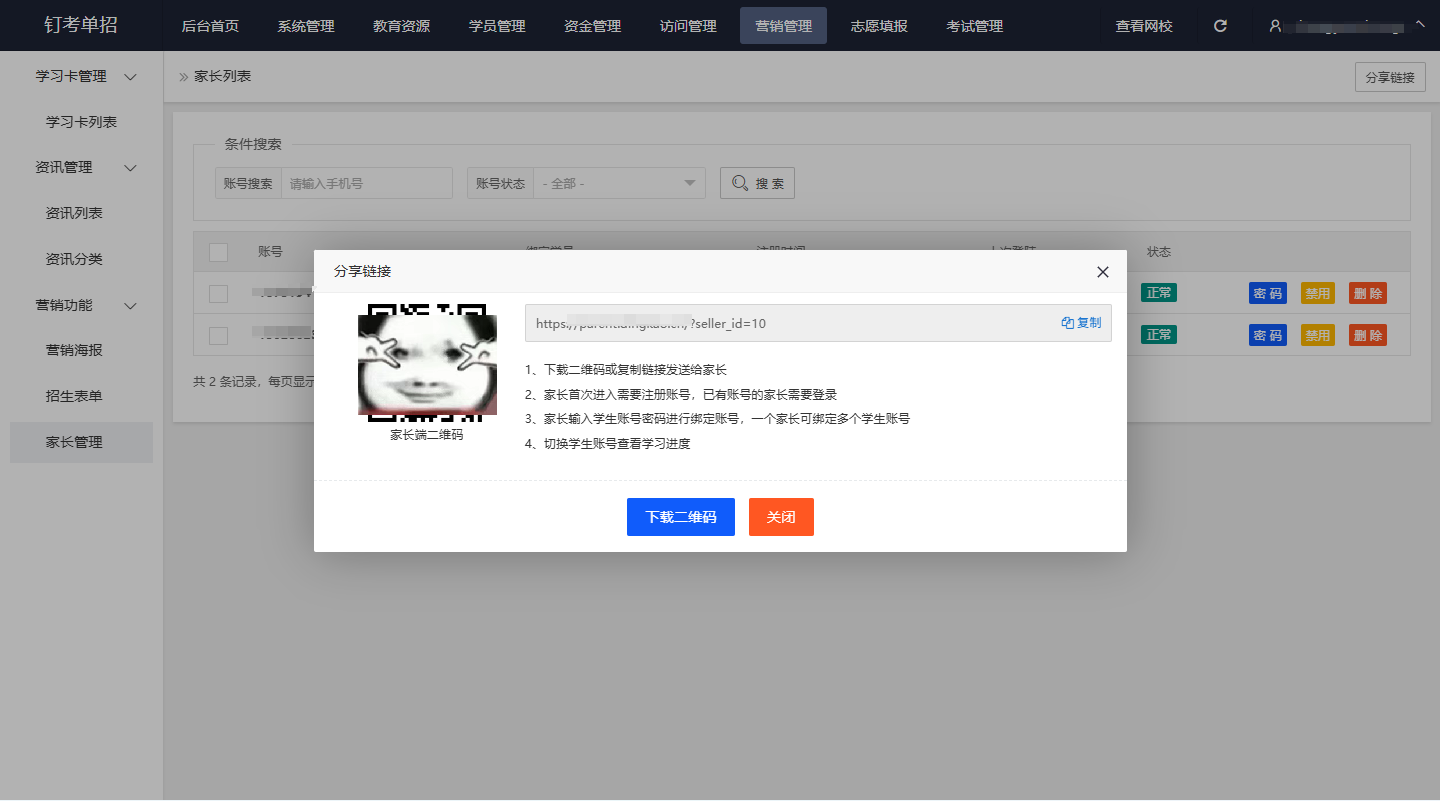Open the 账号状态 dropdown

618,183
